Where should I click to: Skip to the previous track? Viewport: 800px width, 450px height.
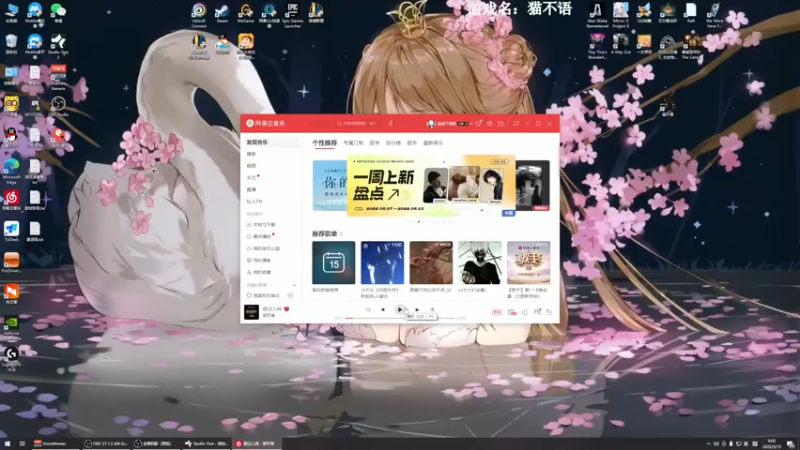[x=383, y=310]
